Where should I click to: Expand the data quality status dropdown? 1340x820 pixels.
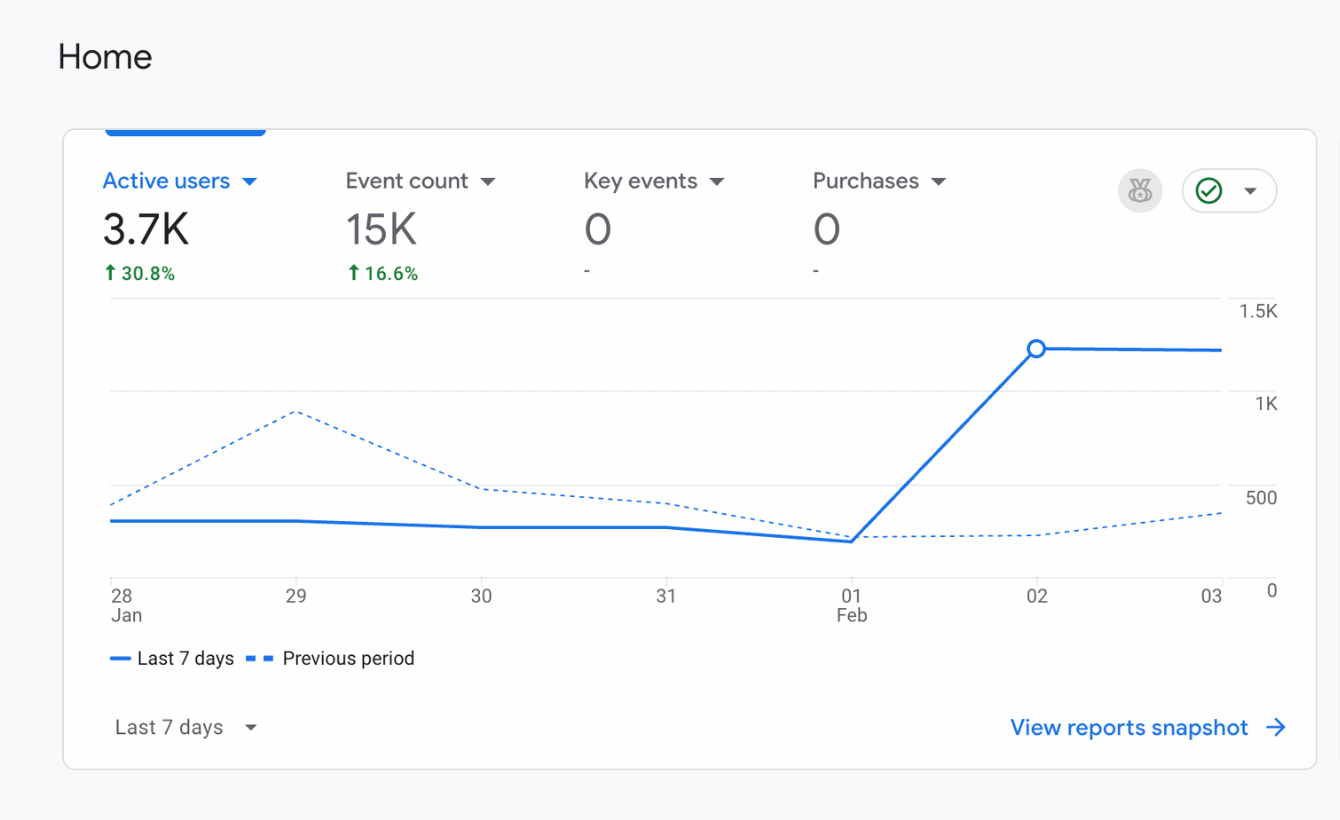[x=1249, y=190]
